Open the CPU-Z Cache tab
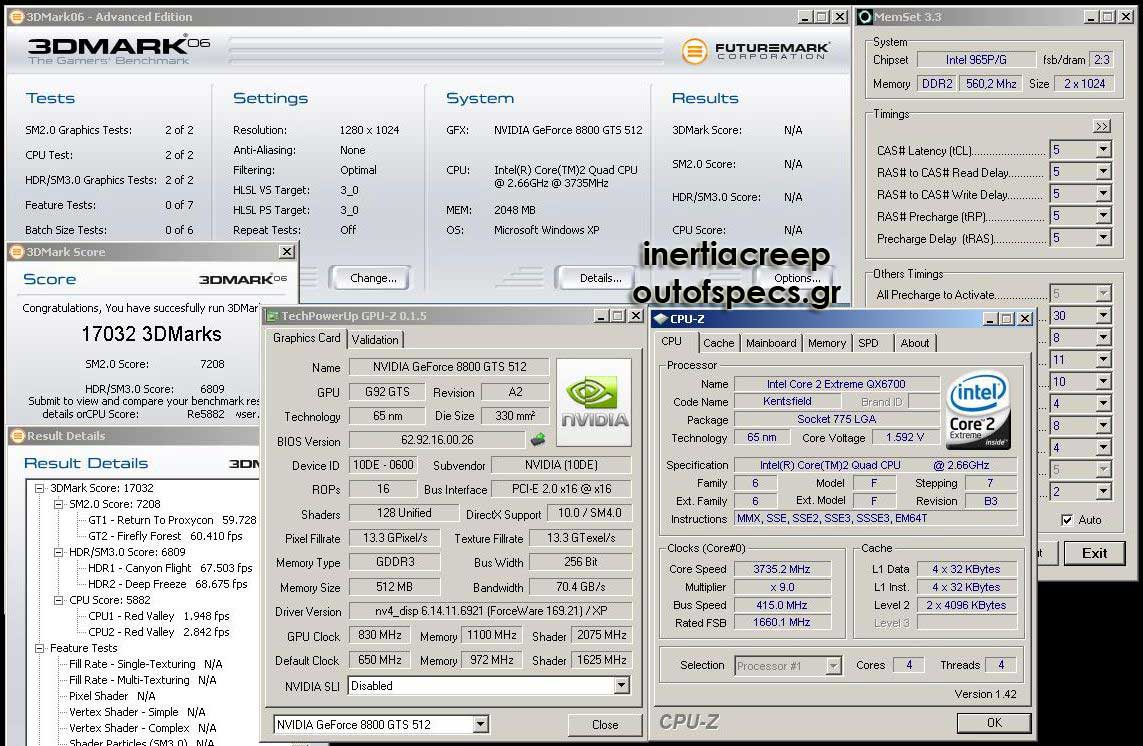1143x746 pixels. coord(719,343)
